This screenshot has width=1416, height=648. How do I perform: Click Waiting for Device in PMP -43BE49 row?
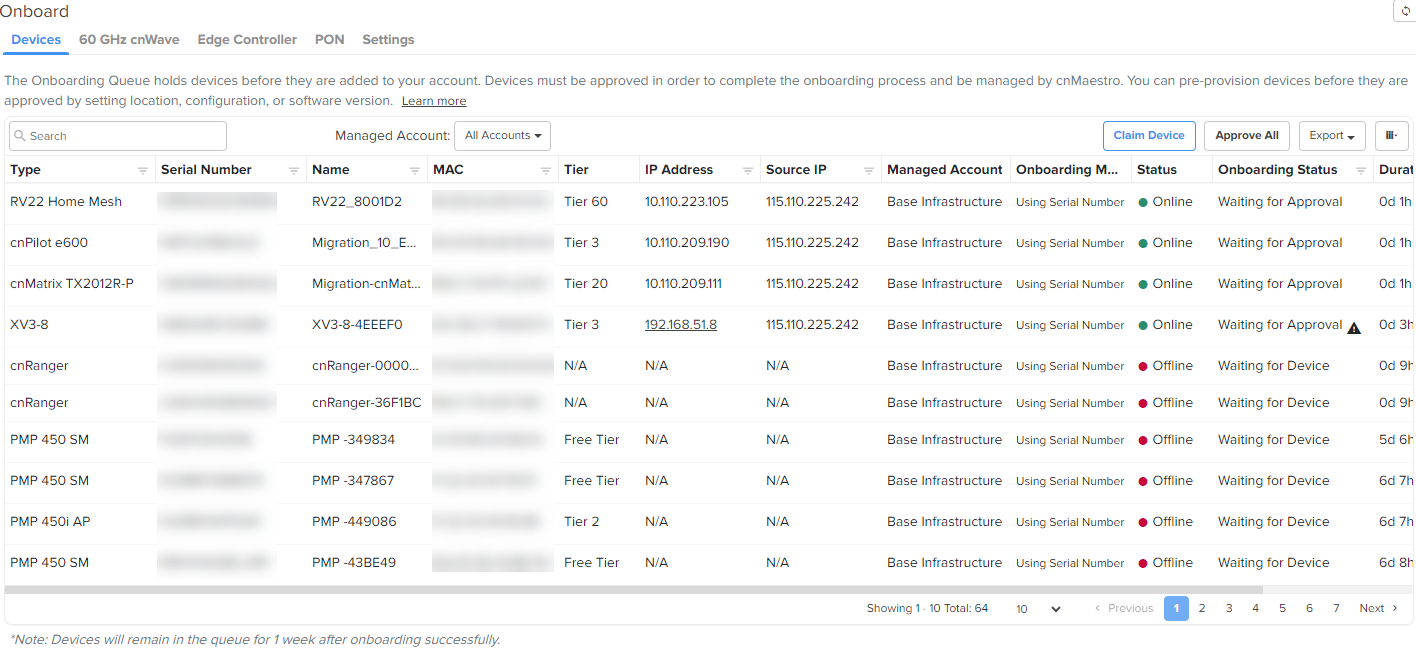[x=1274, y=563]
